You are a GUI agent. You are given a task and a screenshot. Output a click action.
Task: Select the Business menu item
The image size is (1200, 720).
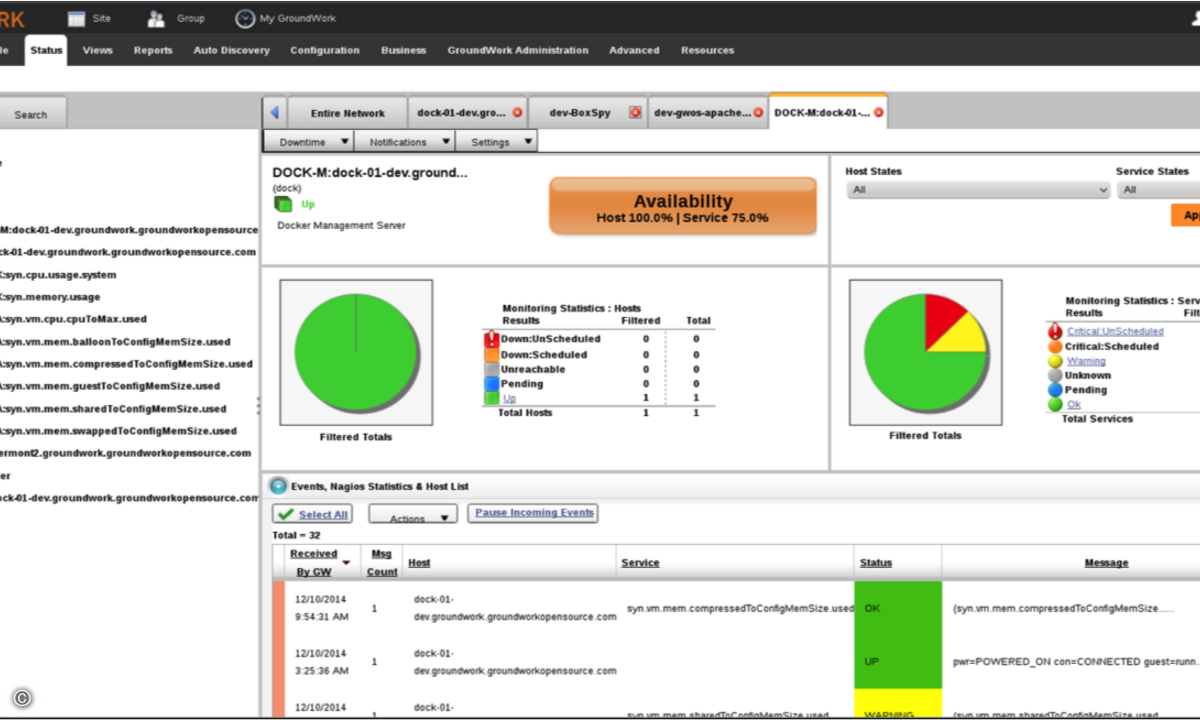[403, 50]
